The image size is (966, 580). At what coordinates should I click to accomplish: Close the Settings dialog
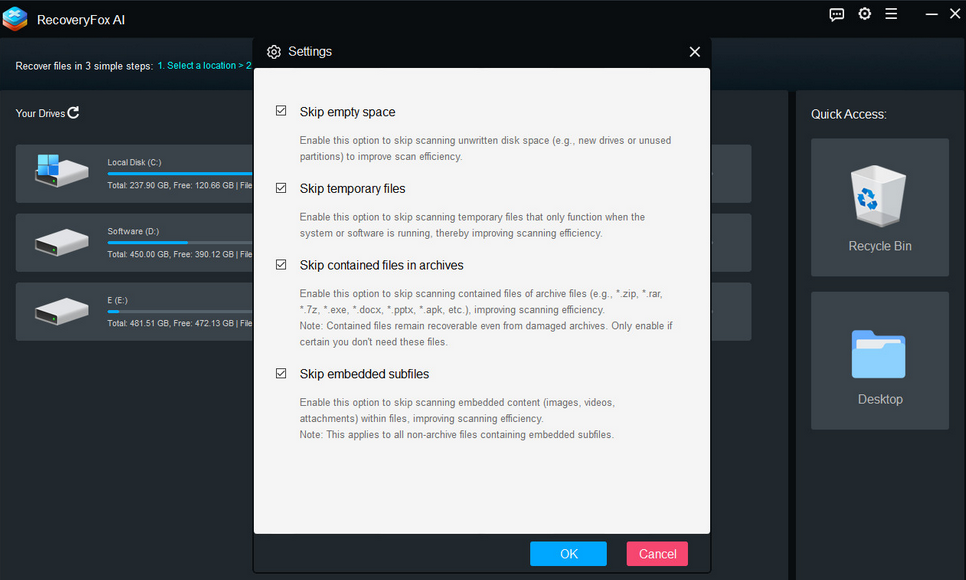coord(694,52)
